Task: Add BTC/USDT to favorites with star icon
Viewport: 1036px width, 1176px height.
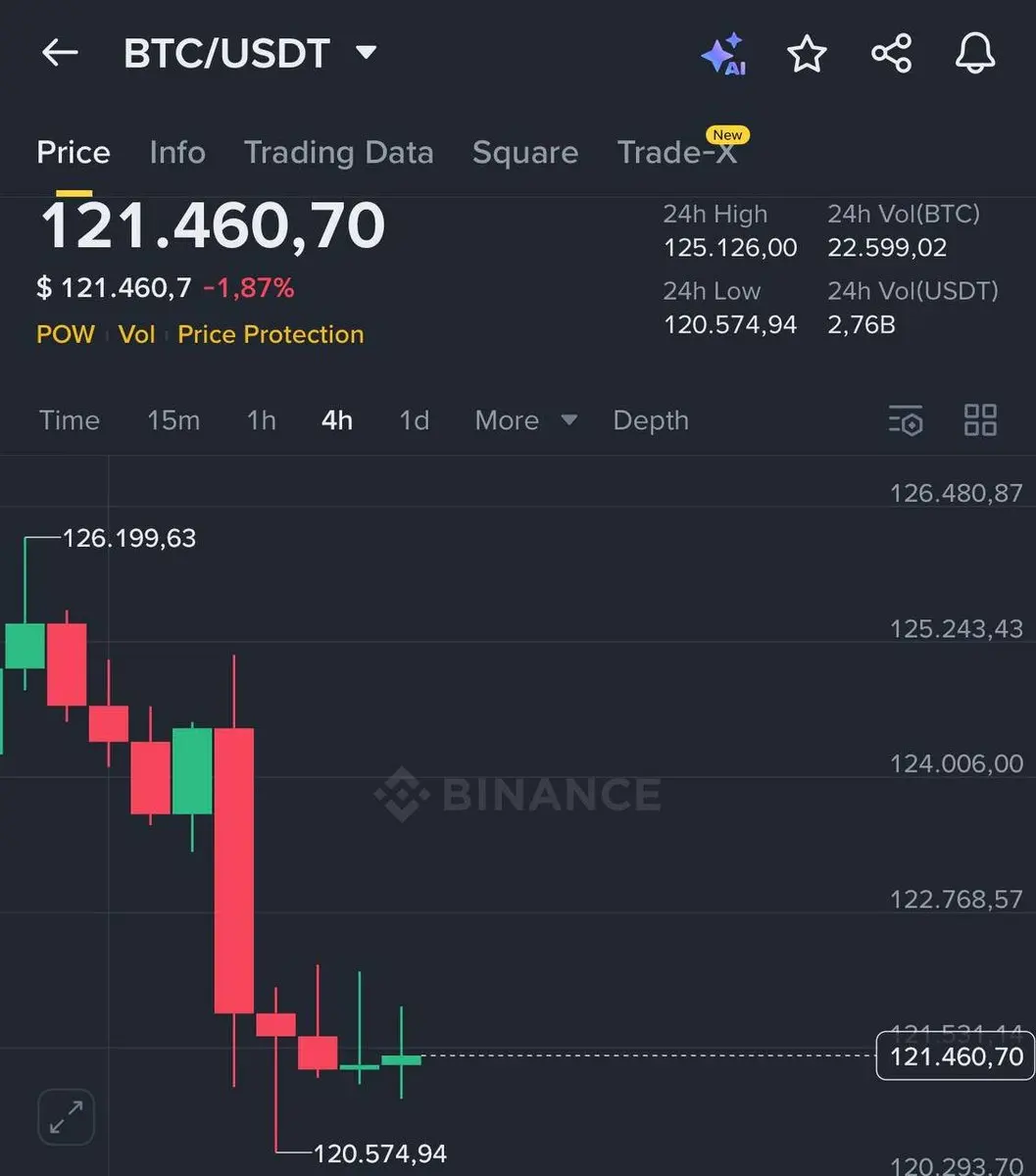Action: (808, 54)
